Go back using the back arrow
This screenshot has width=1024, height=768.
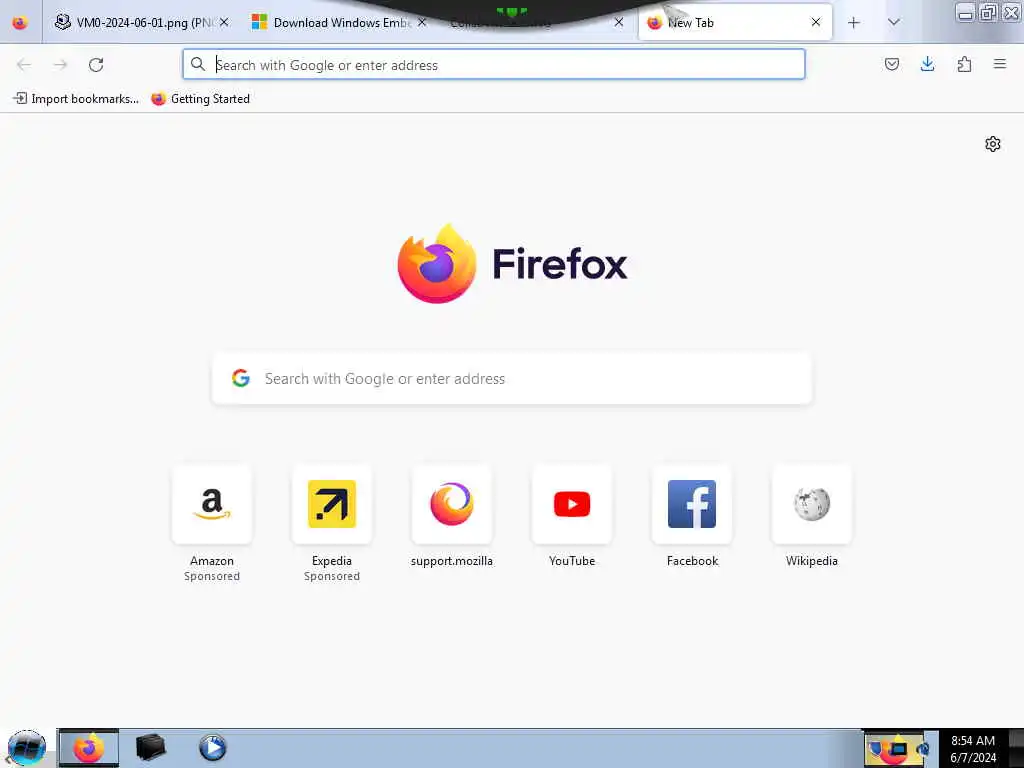tap(24, 65)
